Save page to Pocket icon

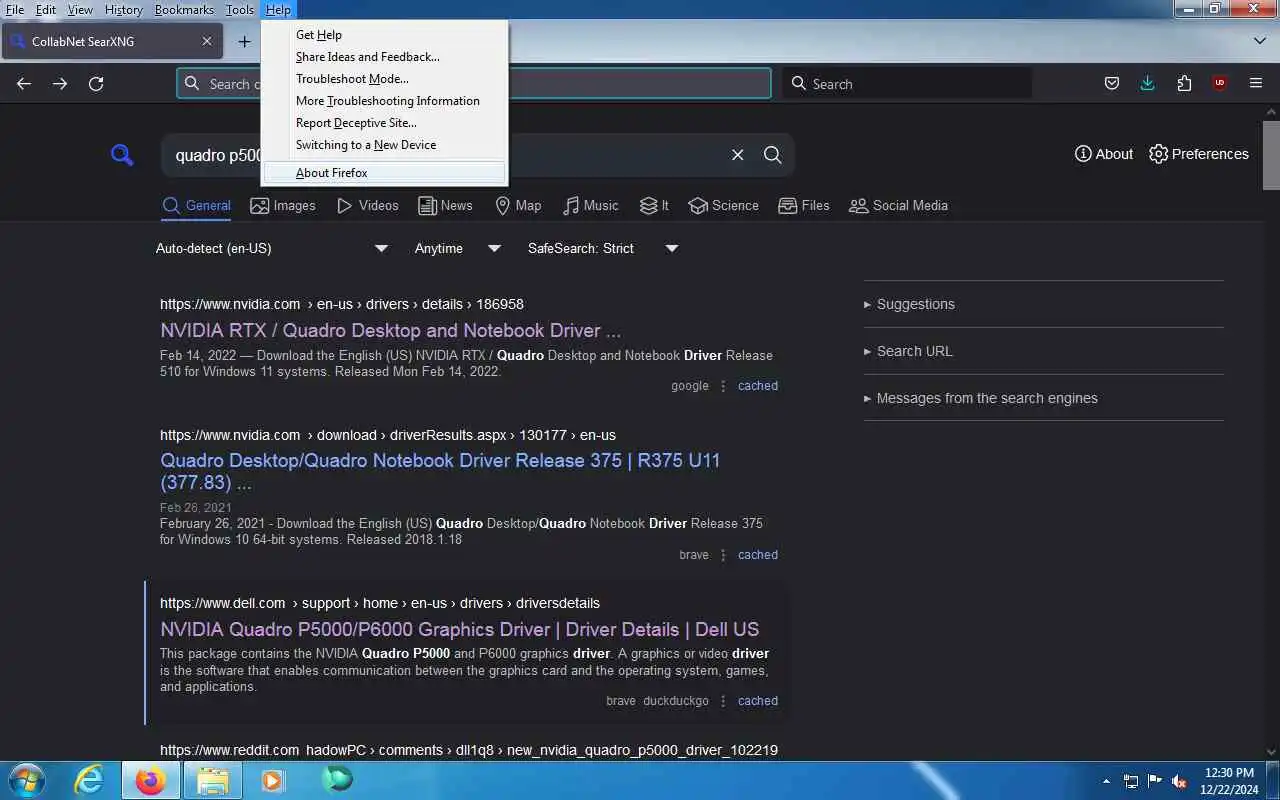(x=1112, y=84)
